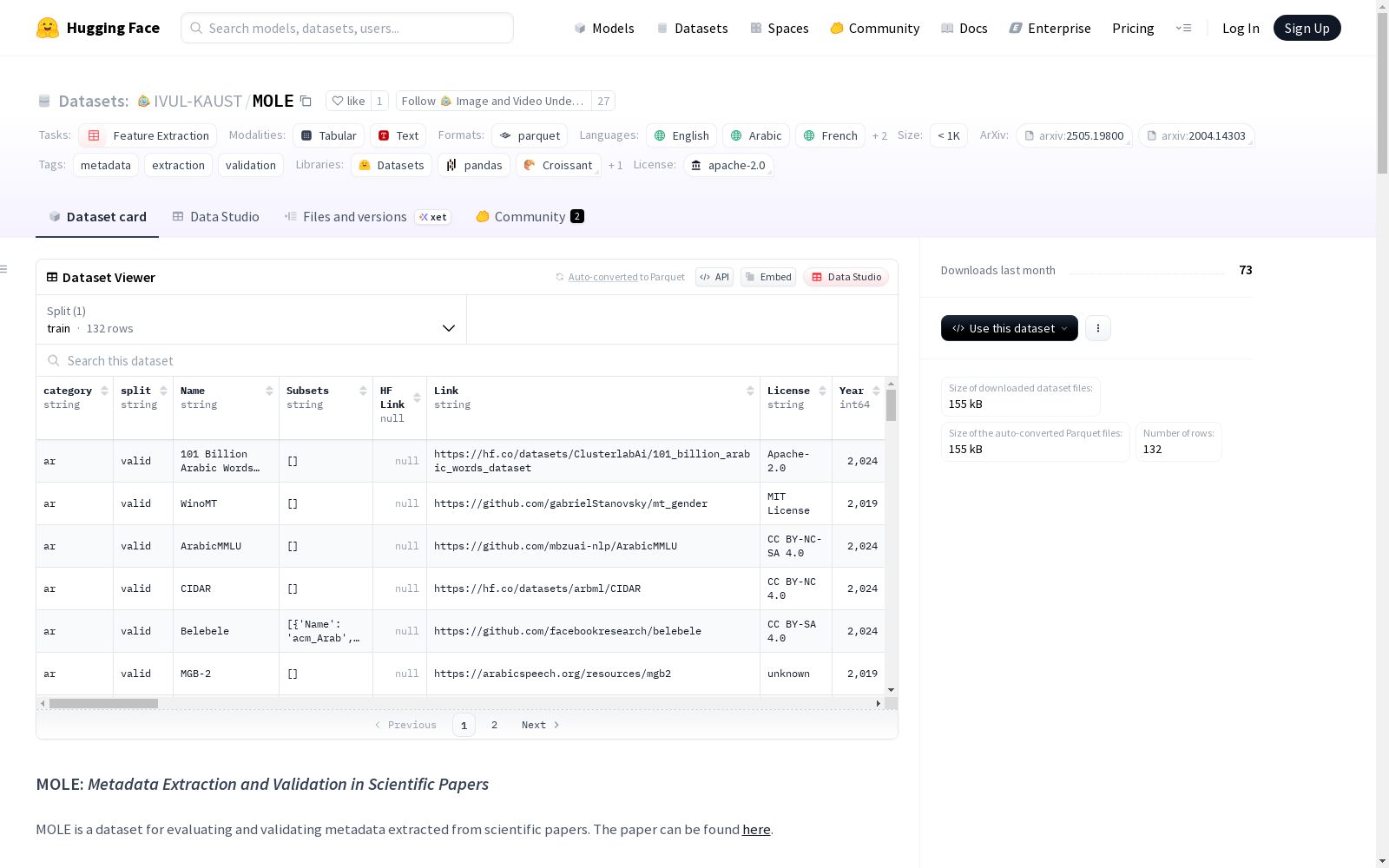The image size is (1389, 868).
Task: Click the Arabic language tag
Action: point(756,135)
